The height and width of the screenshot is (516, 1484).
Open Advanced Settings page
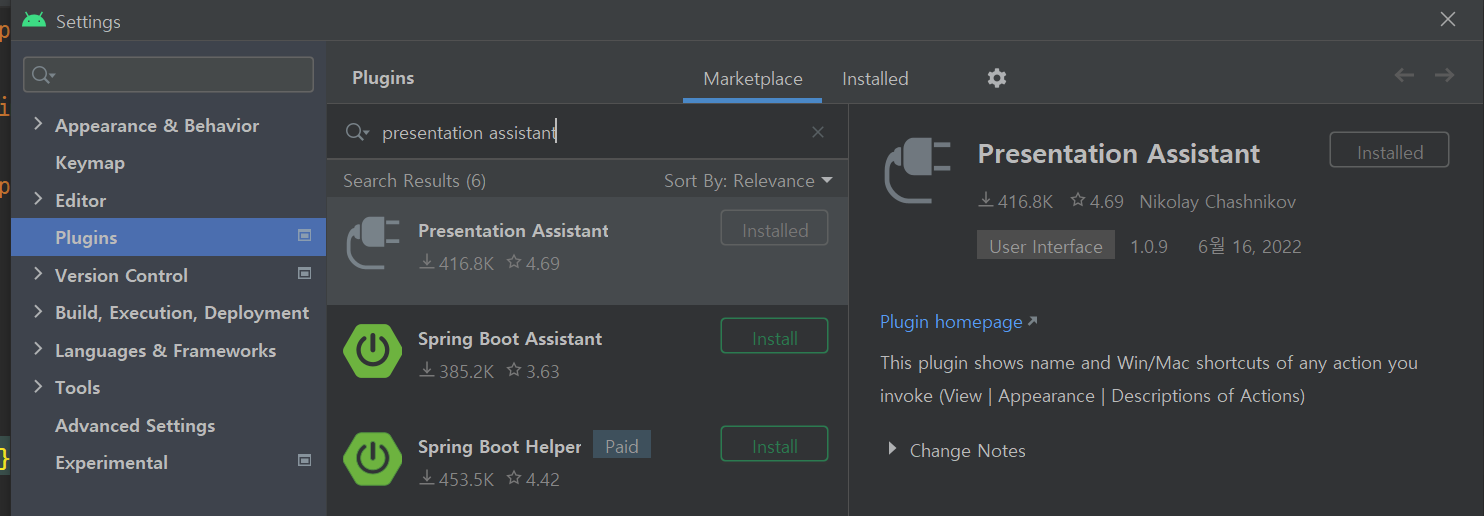(x=135, y=425)
